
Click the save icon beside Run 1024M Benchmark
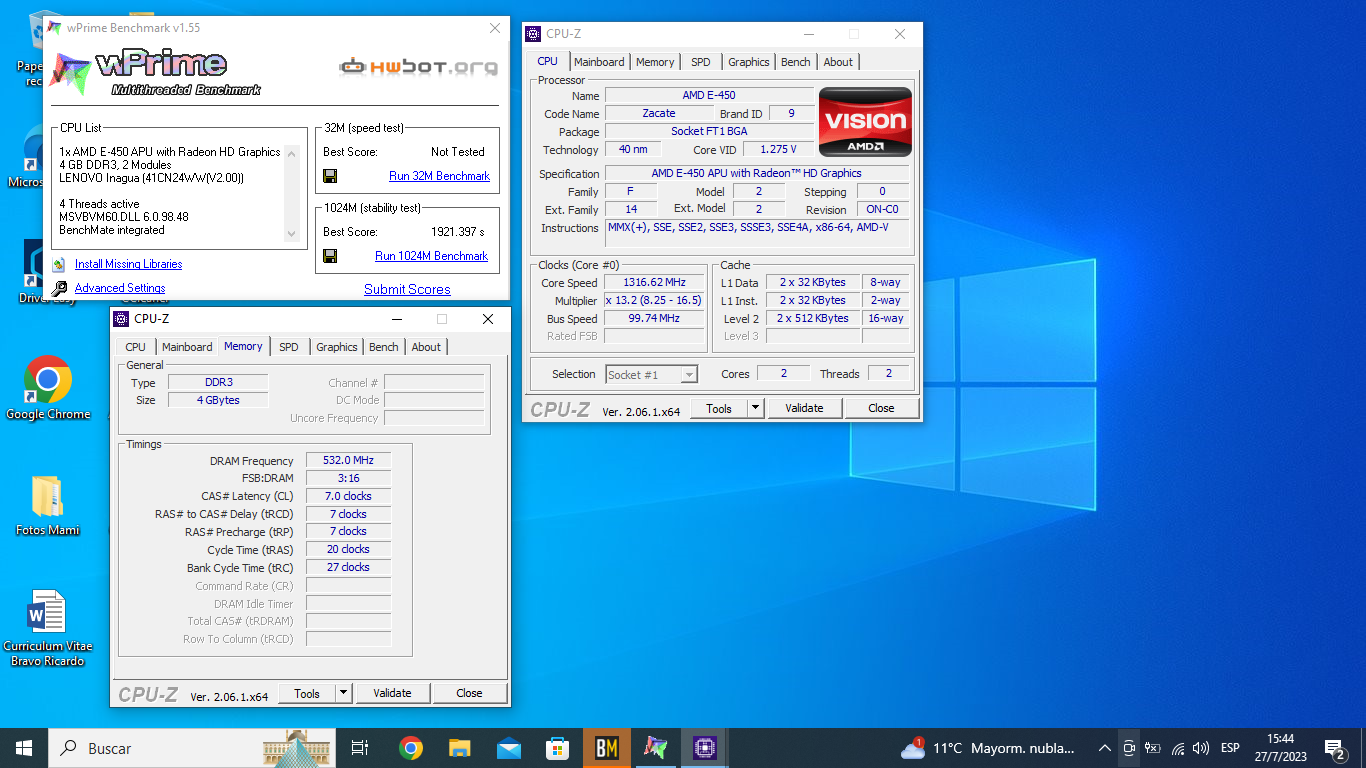pyautogui.click(x=330, y=256)
